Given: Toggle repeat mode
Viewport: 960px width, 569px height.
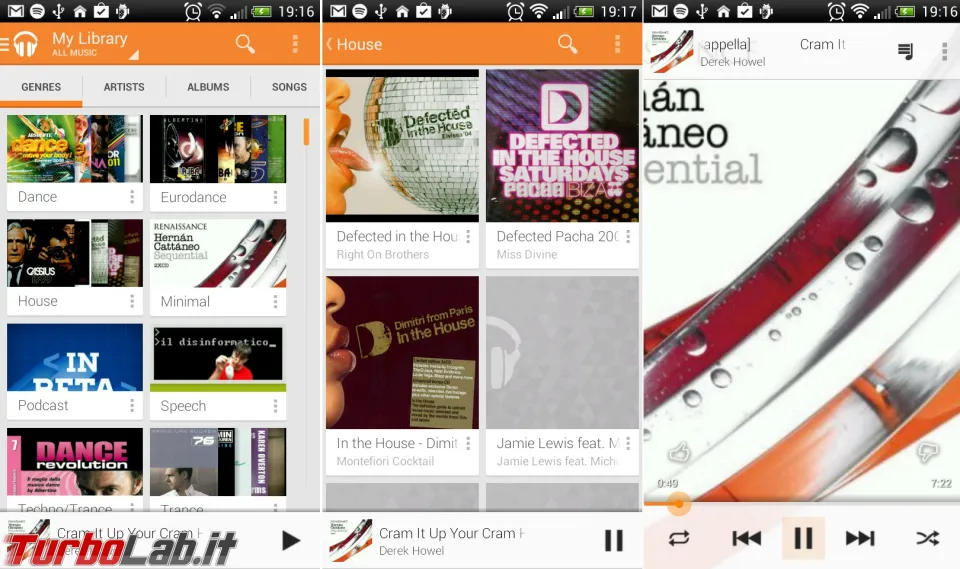Looking at the screenshot, I should tap(679, 538).
